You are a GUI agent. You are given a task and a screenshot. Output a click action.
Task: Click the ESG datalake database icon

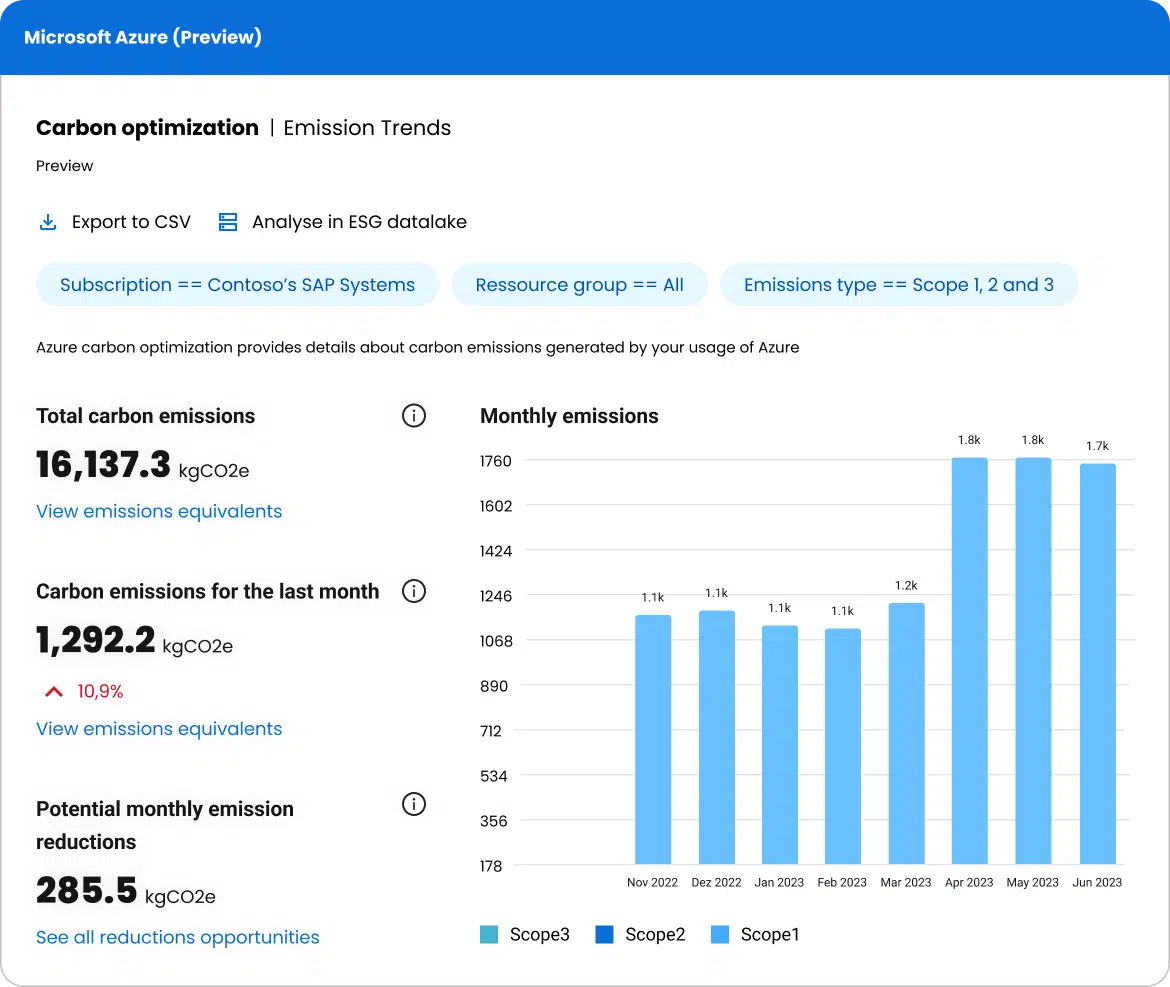pyautogui.click(x=228, y=222)
